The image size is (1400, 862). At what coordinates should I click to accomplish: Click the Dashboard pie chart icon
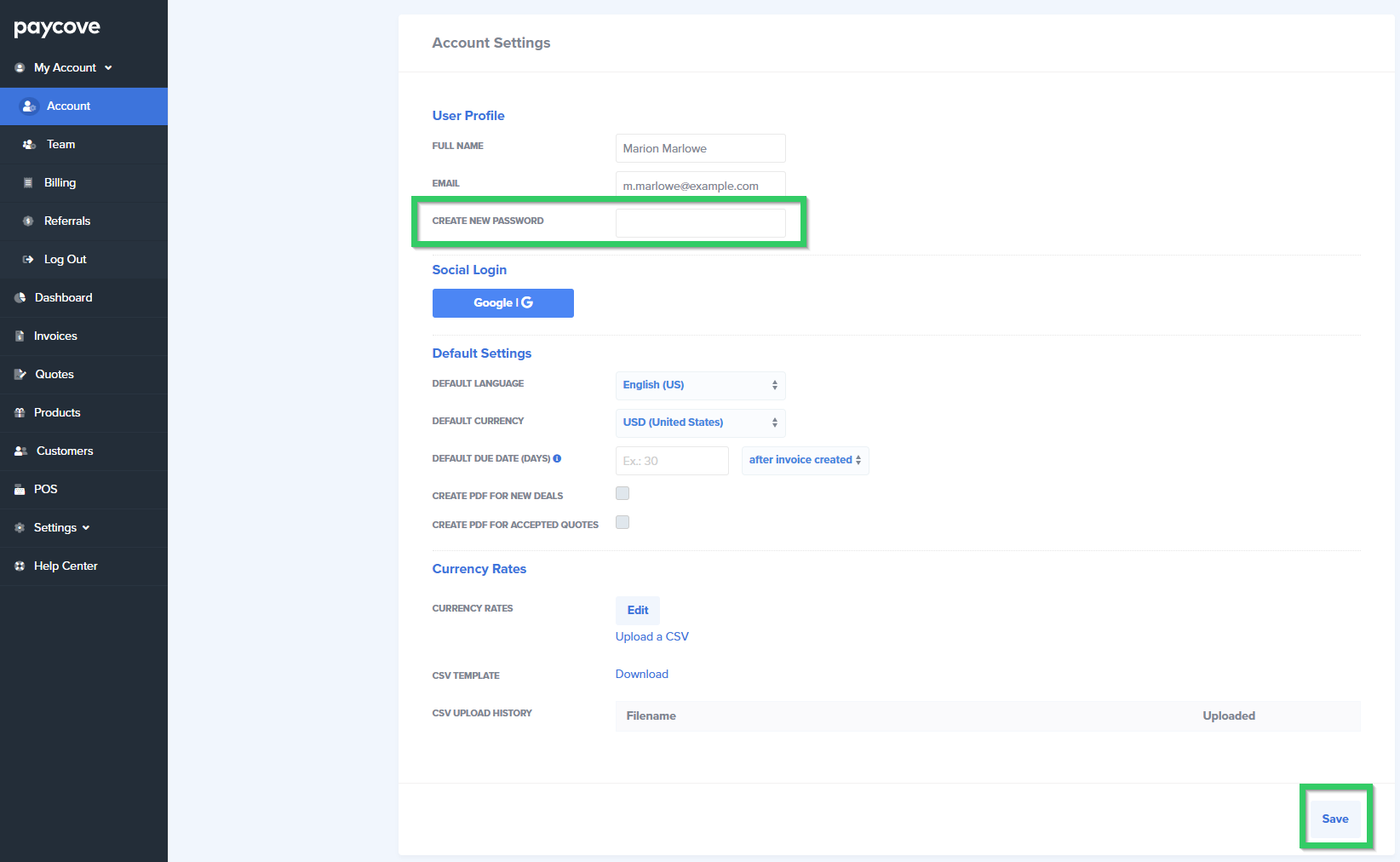point(20,297)
